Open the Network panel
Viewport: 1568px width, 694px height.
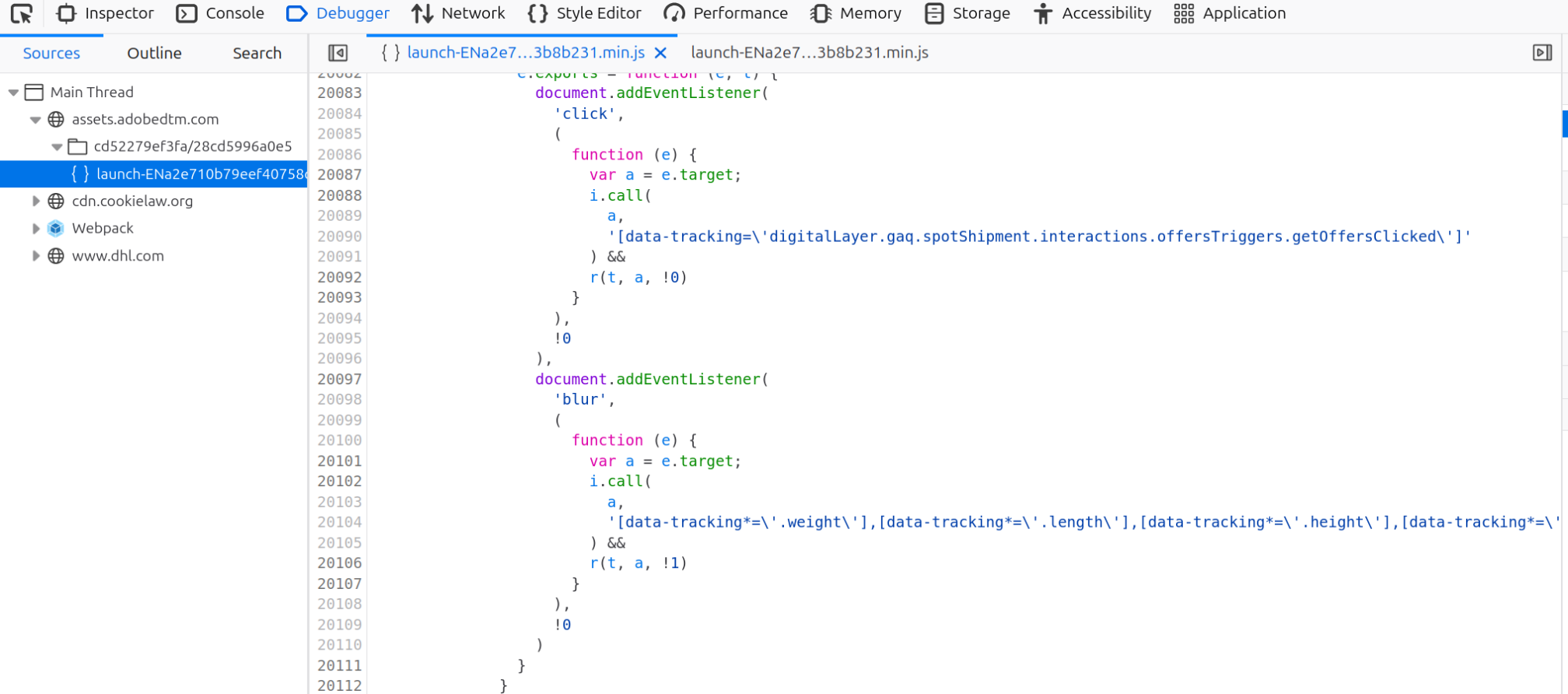[458, 13]
